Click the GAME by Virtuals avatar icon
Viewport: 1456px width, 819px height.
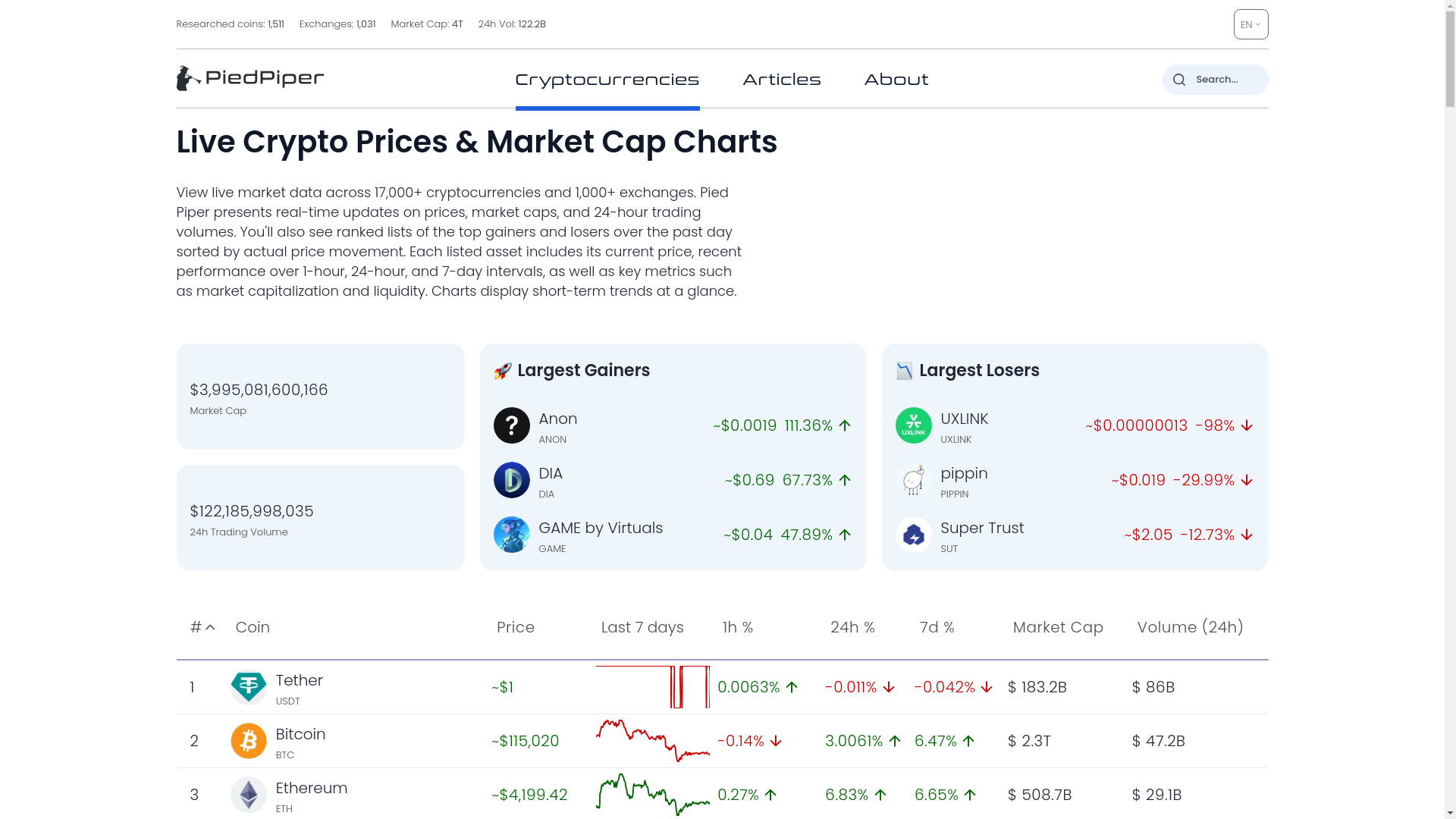(512, 535)
